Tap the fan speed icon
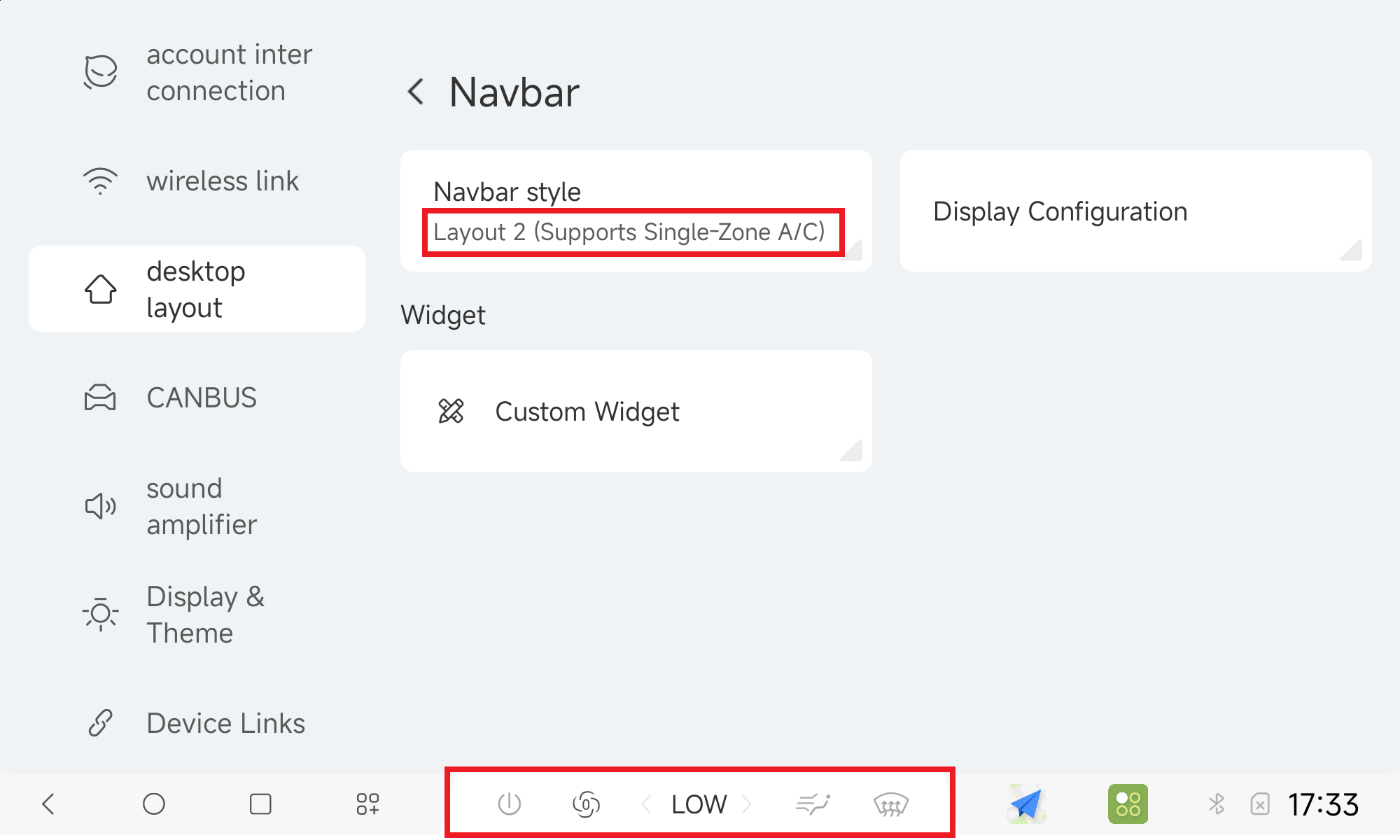1400x840 pixels. 586,804
